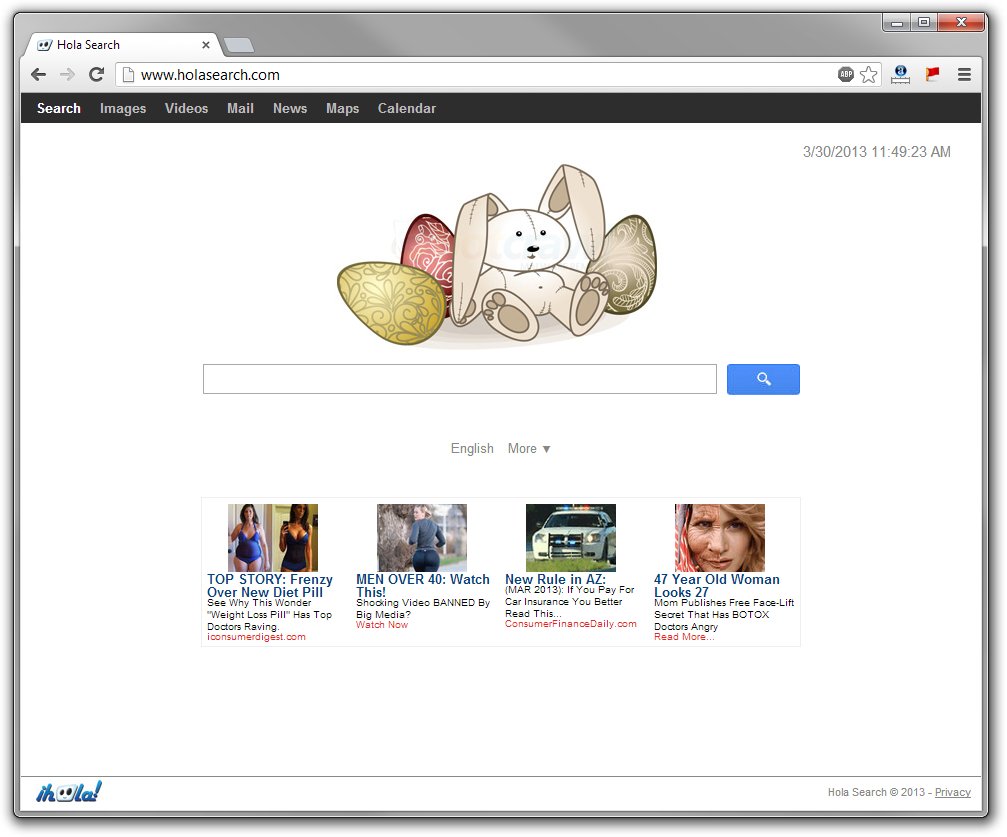Select Search in the black nav bar

pyautogui.click(x=58, y=108)
